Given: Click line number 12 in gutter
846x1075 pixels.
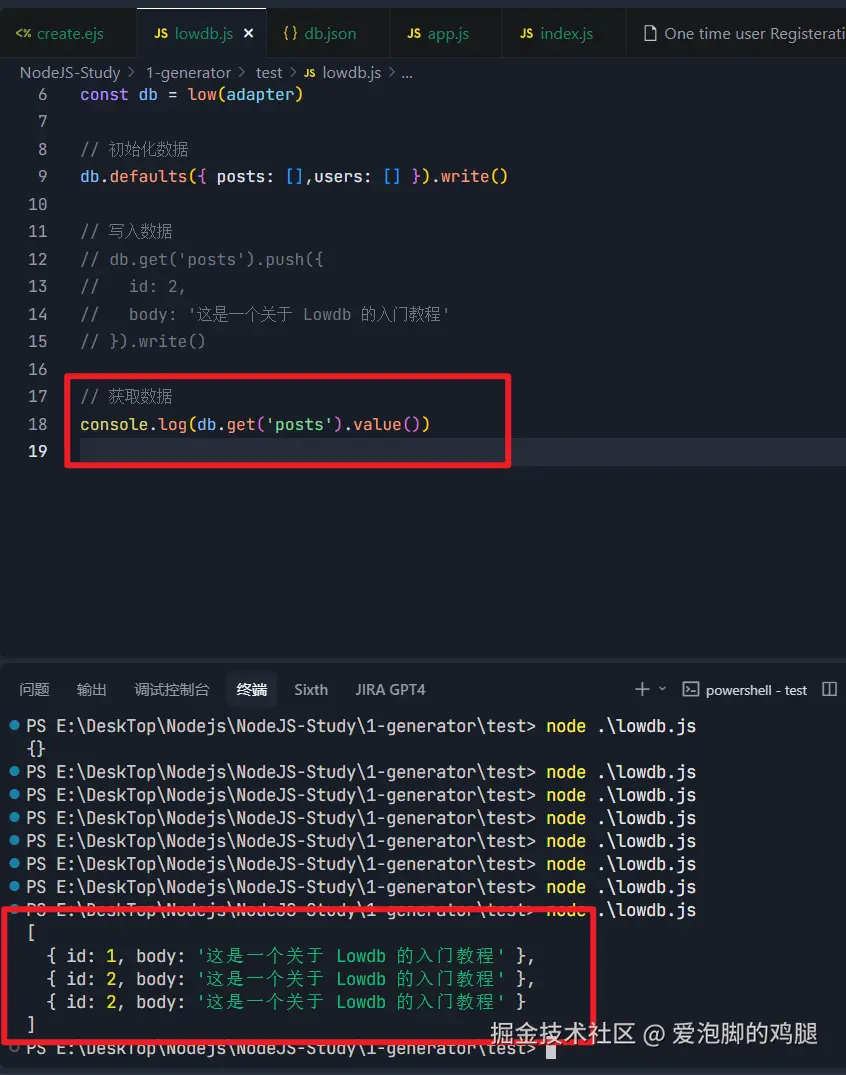Looking at the screenshot, I should point(38,259).
